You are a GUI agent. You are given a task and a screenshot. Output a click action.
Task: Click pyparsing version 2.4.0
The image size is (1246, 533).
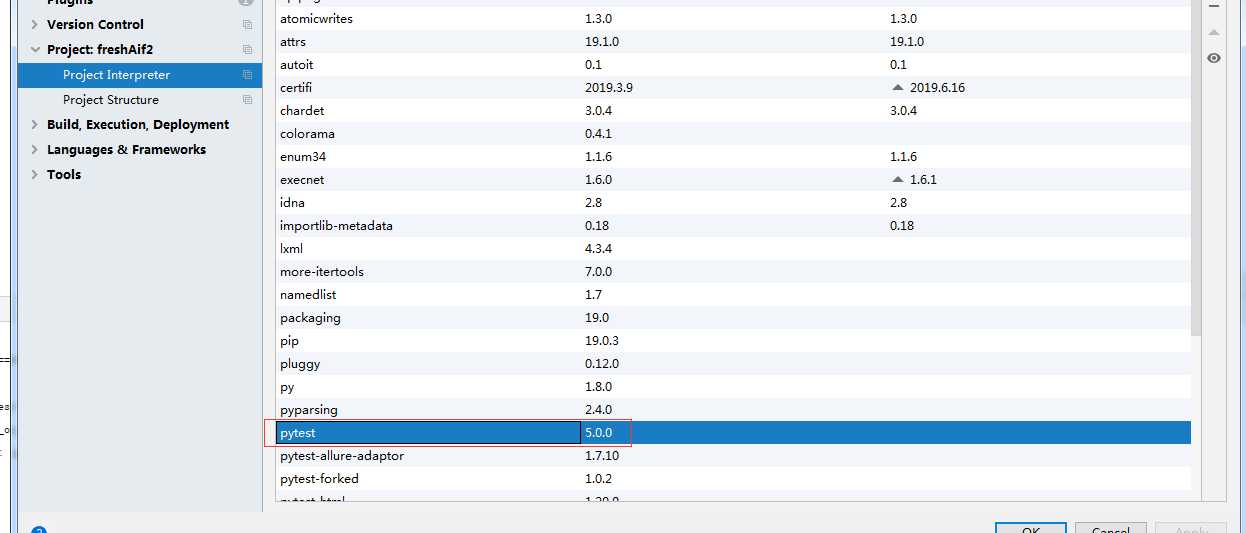(x=598, y=409)
